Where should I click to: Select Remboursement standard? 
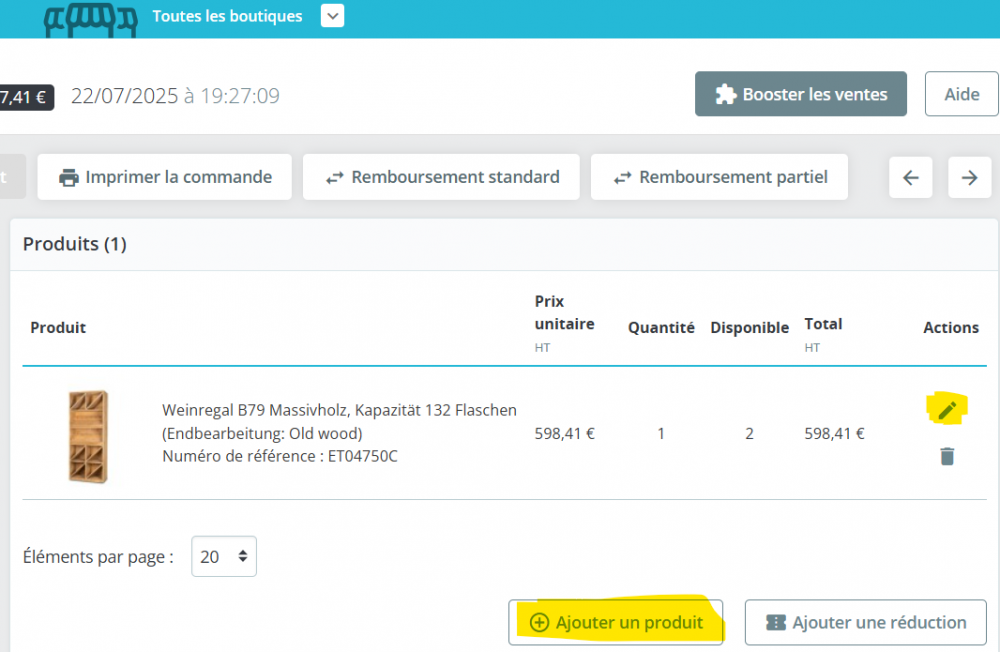click(x=441, y=177)
